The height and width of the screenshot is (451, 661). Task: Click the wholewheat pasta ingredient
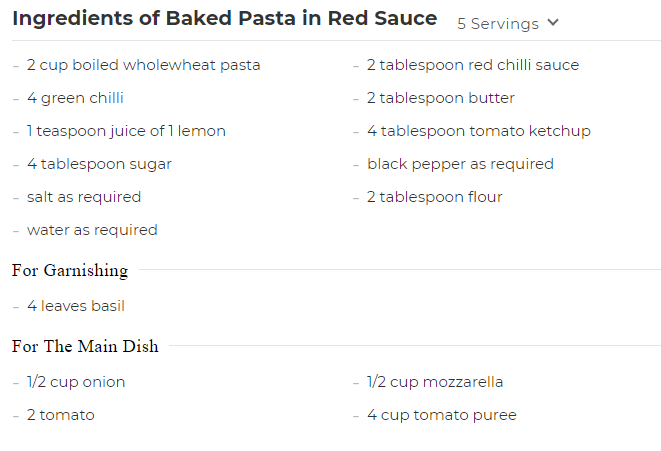pos(143,65)
